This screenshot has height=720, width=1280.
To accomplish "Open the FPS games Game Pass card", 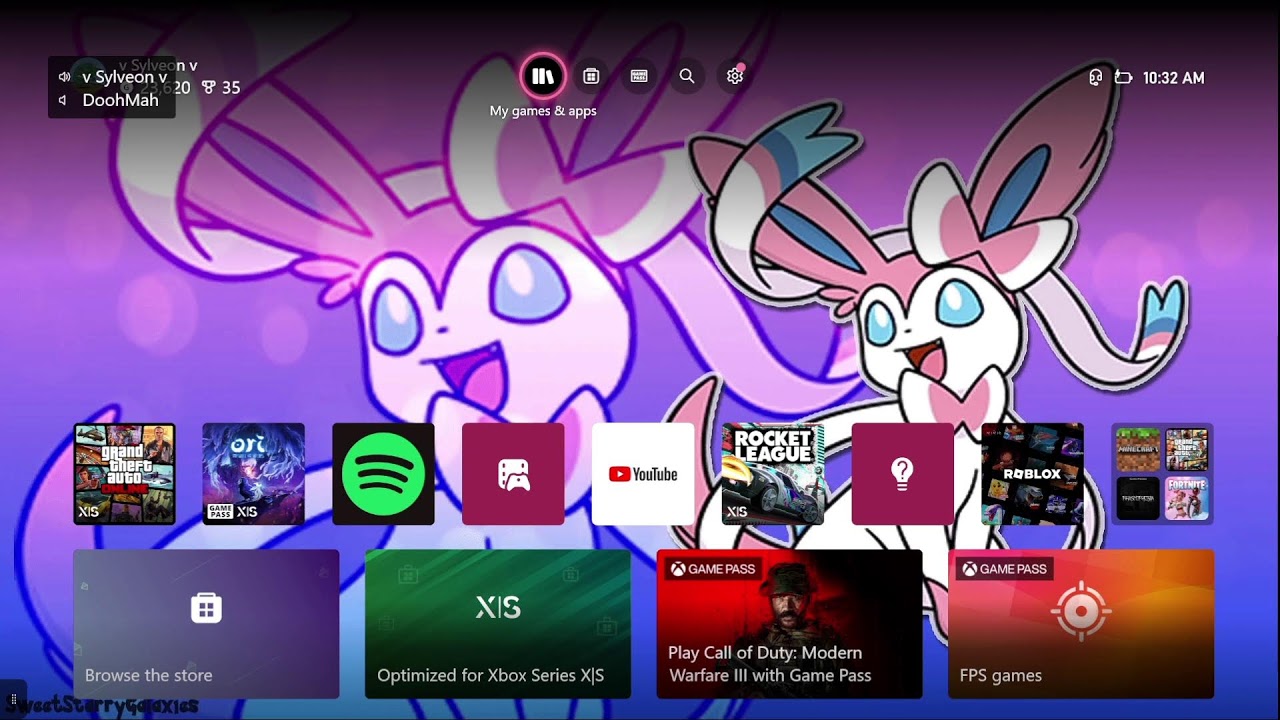I will (x=1081, y=624).
